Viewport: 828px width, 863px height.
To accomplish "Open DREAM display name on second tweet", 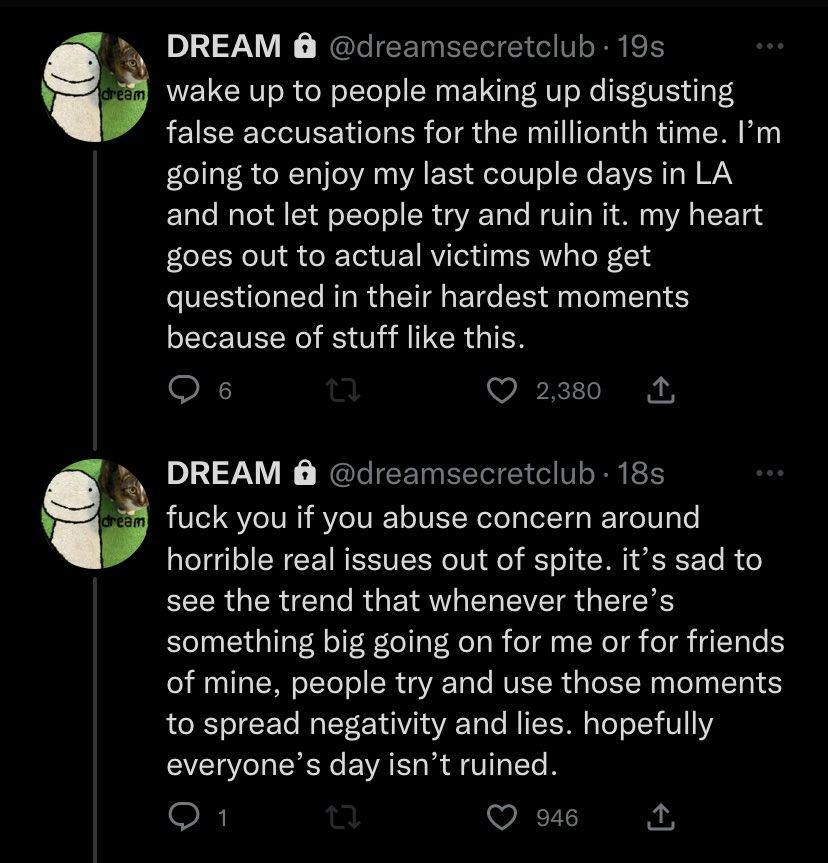I will (x=224, y=473).
